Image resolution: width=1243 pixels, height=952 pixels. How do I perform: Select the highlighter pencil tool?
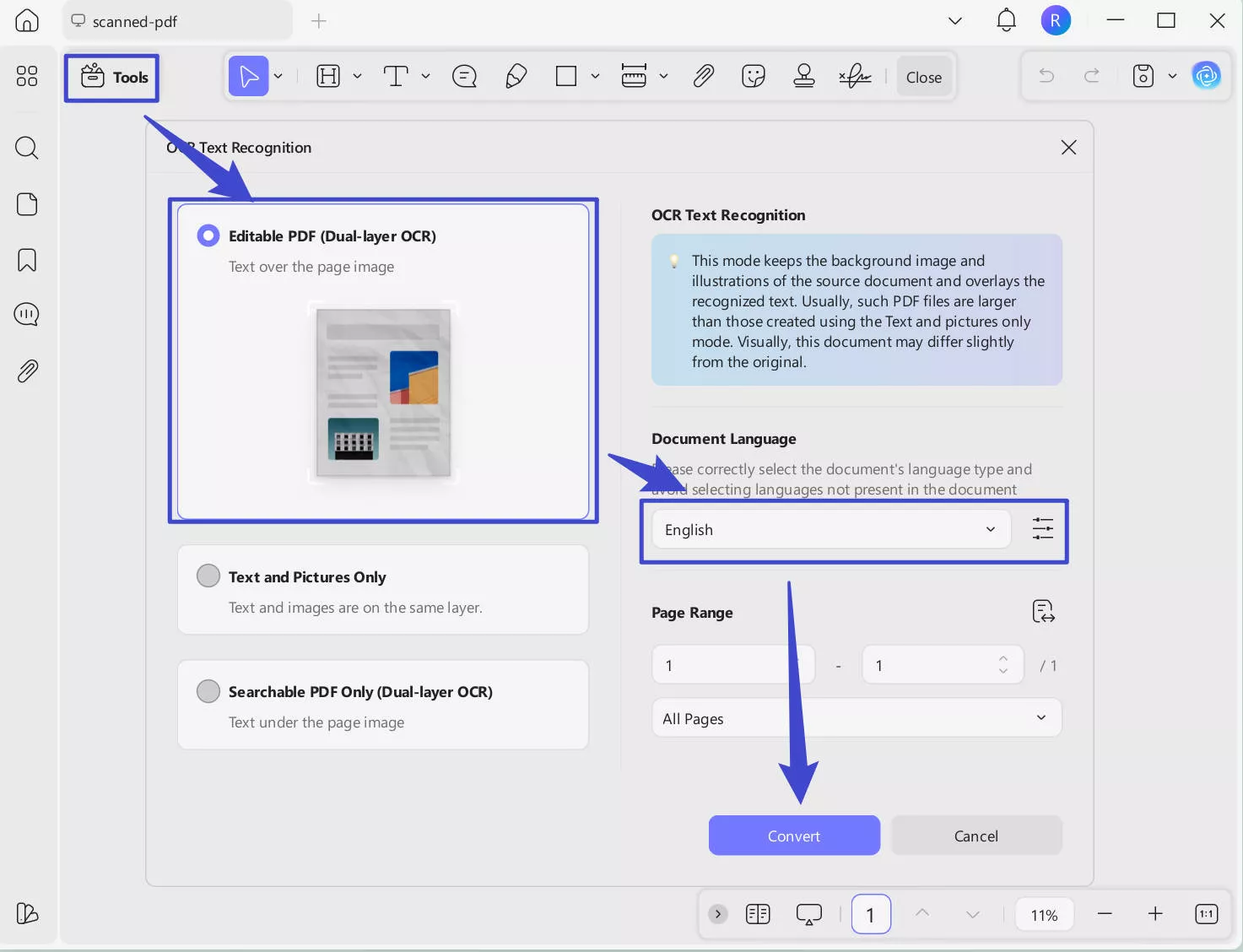(516, 76)
